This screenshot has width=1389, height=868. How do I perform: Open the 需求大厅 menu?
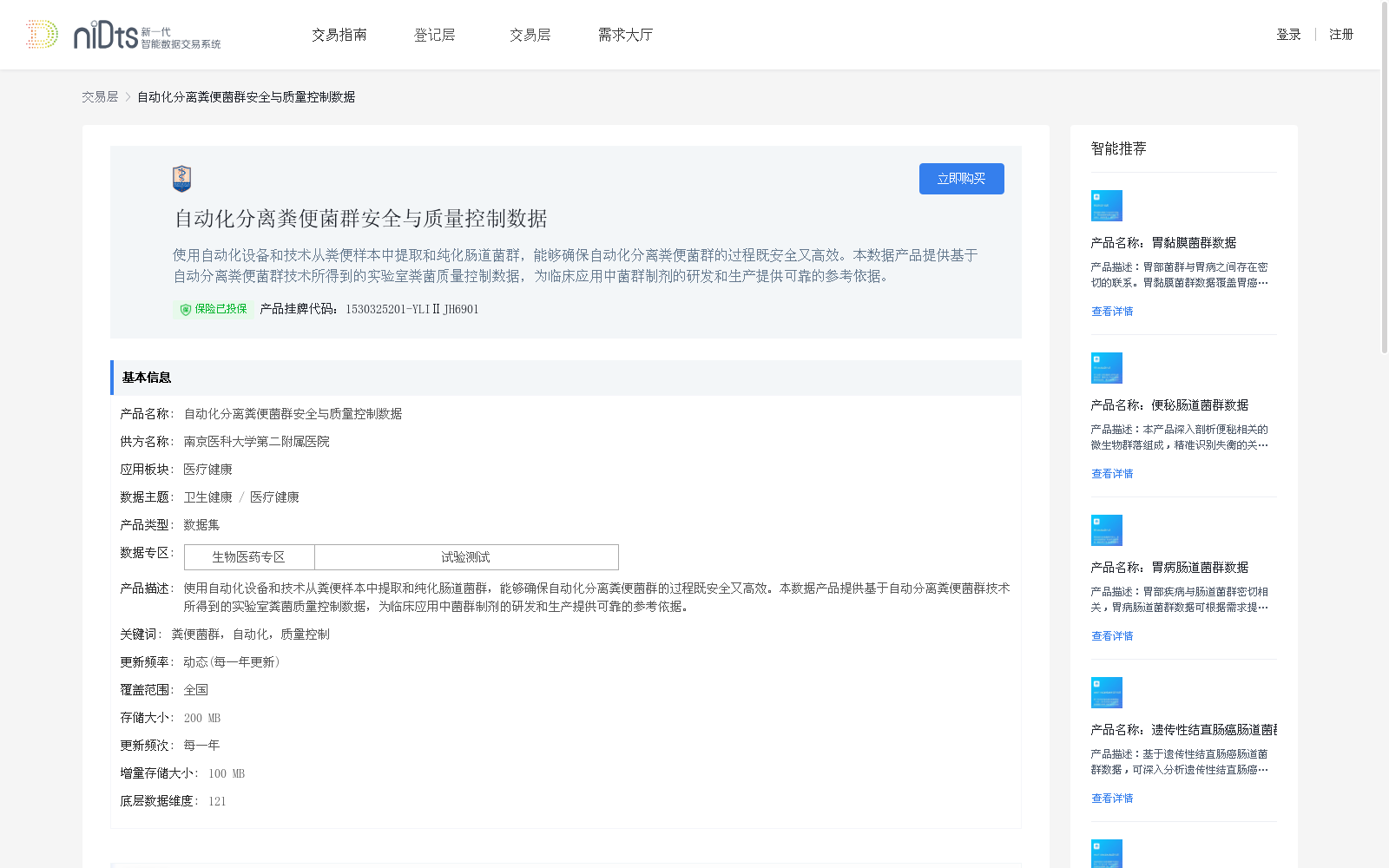(x=625, y=35)
